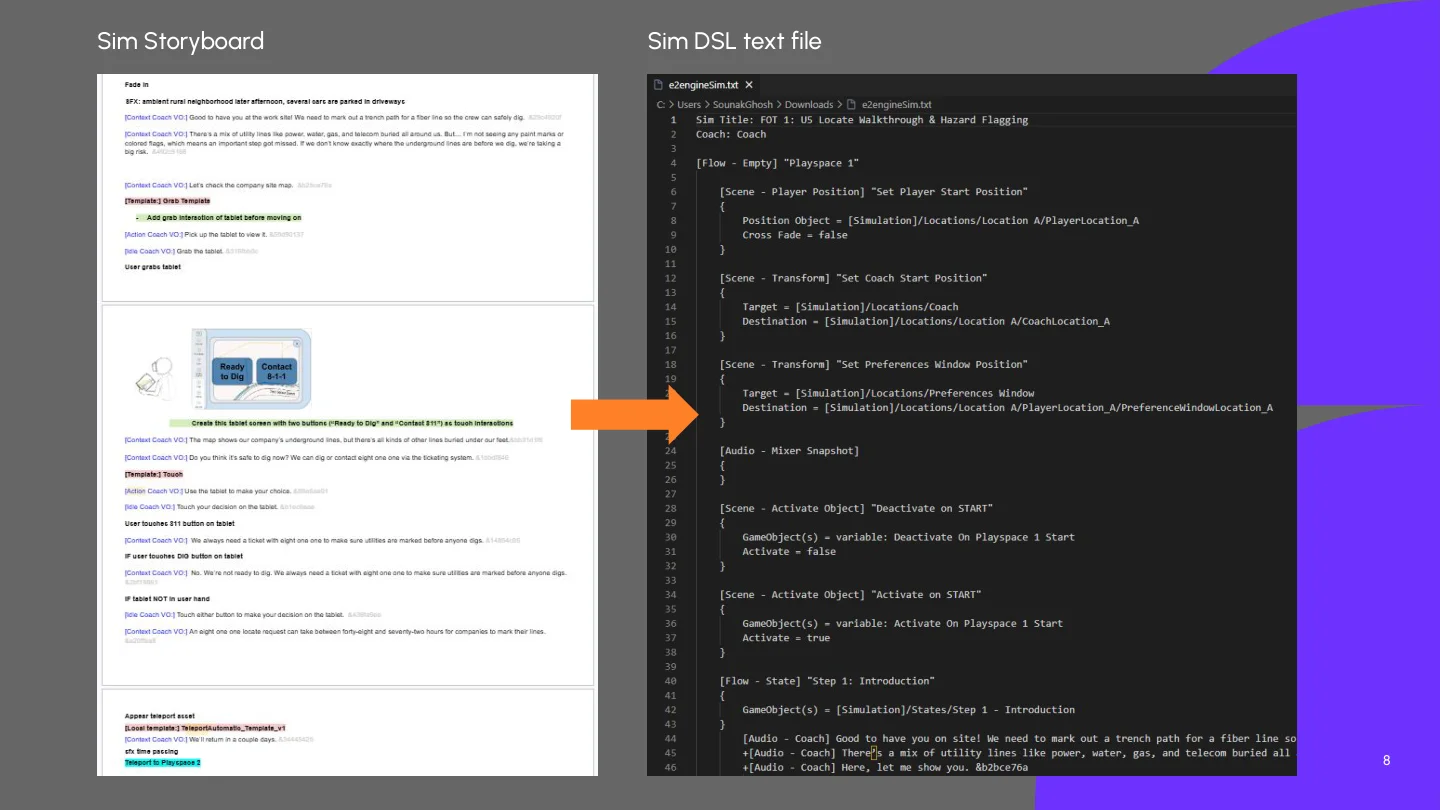Click the '[Template:] Grab Template' line in the storyboard
This screenshot has width=1440, height=810.
(x=167, y=201)
